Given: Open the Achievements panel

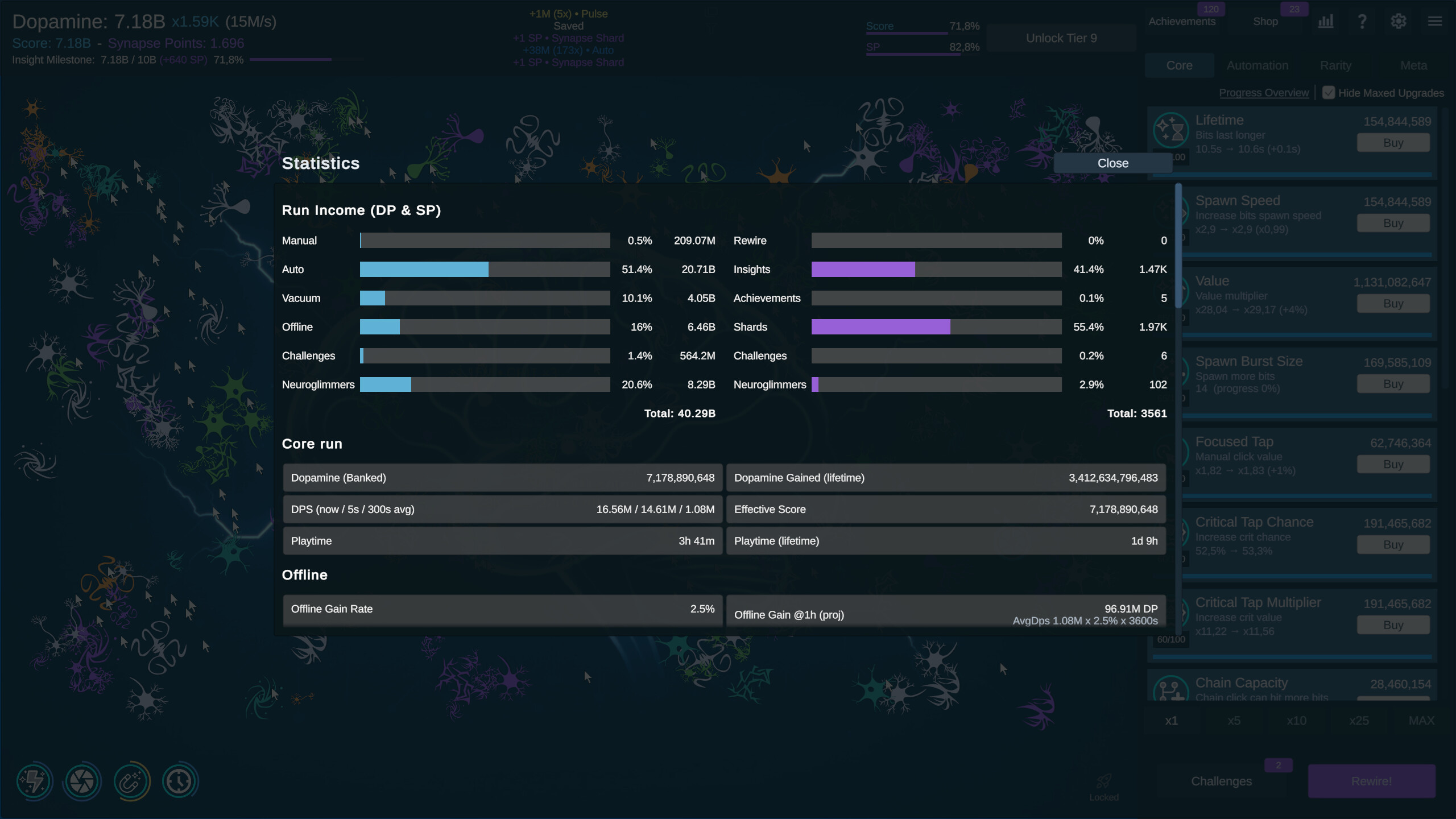Looking at the screenshot, I should pos(1182,21).
